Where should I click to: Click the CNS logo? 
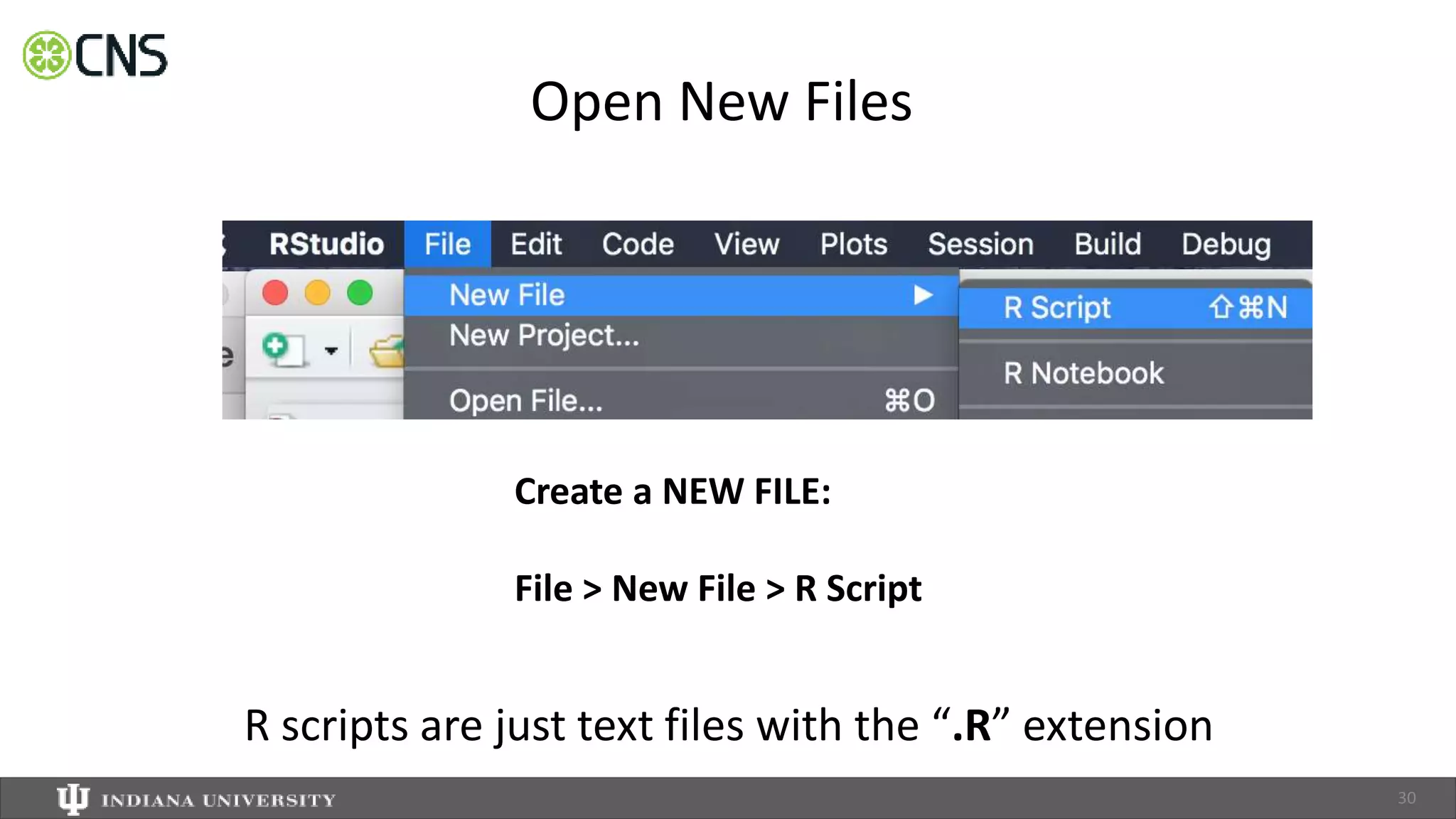click(x=95, y=55)
